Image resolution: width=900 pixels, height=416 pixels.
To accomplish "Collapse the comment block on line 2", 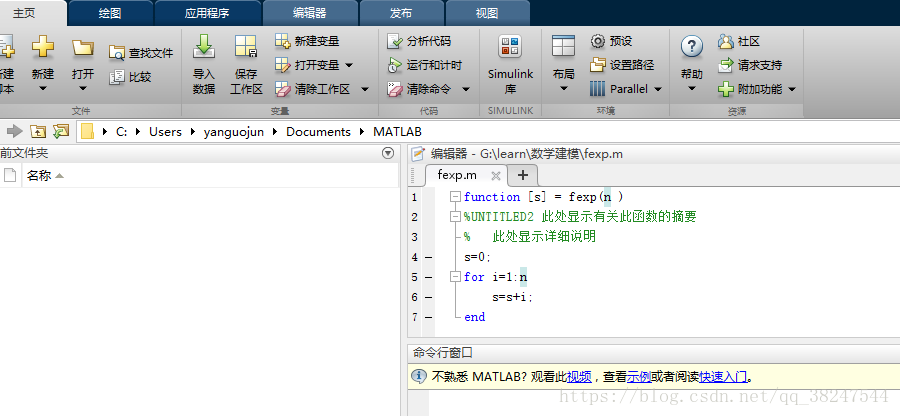I will point(456,217).
